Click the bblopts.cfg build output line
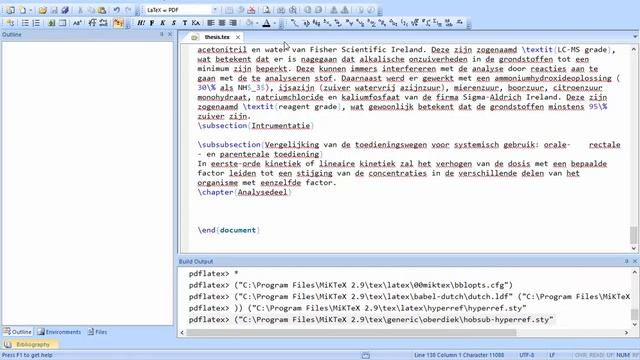 coord(351,285)
